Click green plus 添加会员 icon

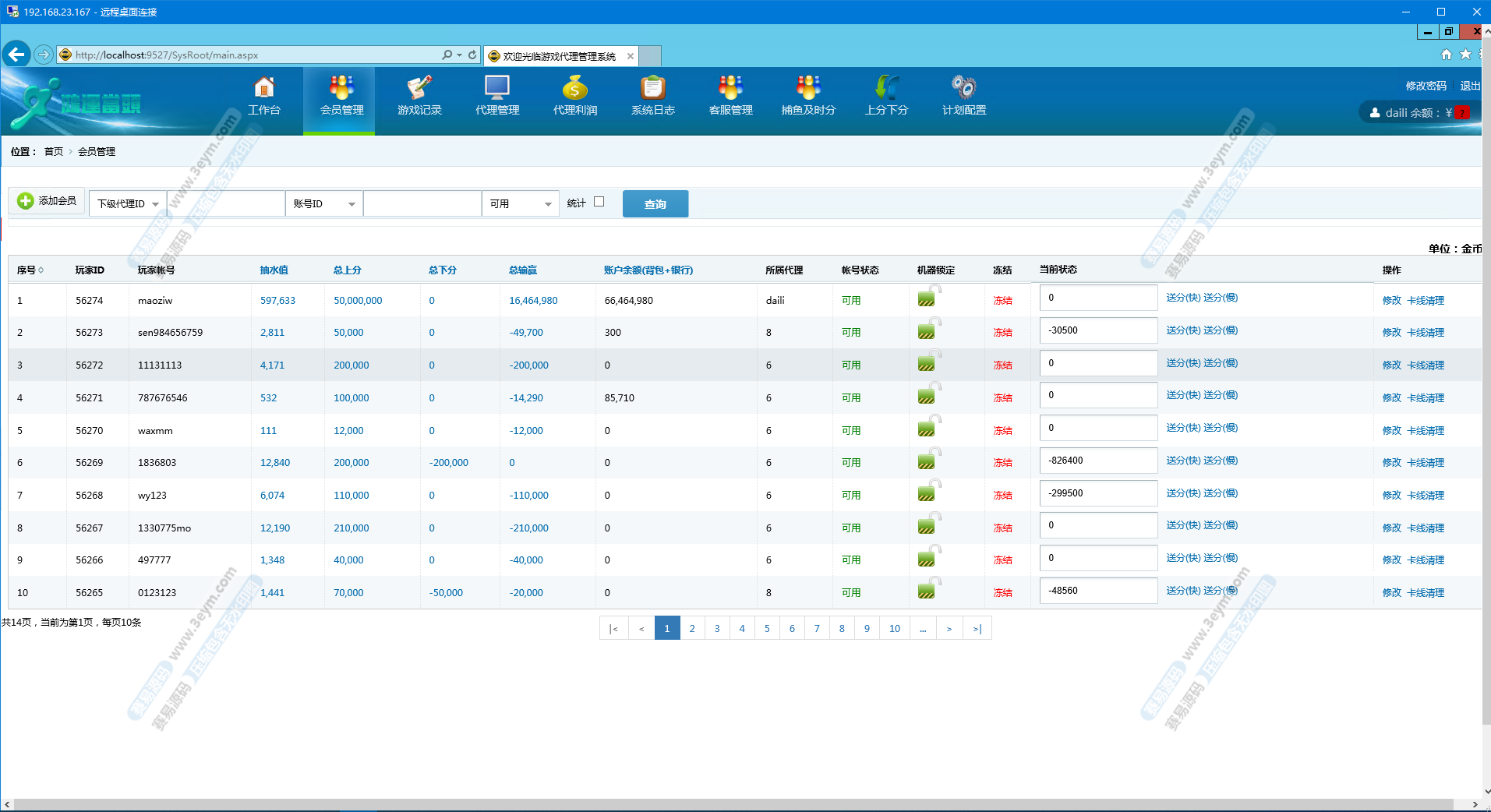[26, 201]
